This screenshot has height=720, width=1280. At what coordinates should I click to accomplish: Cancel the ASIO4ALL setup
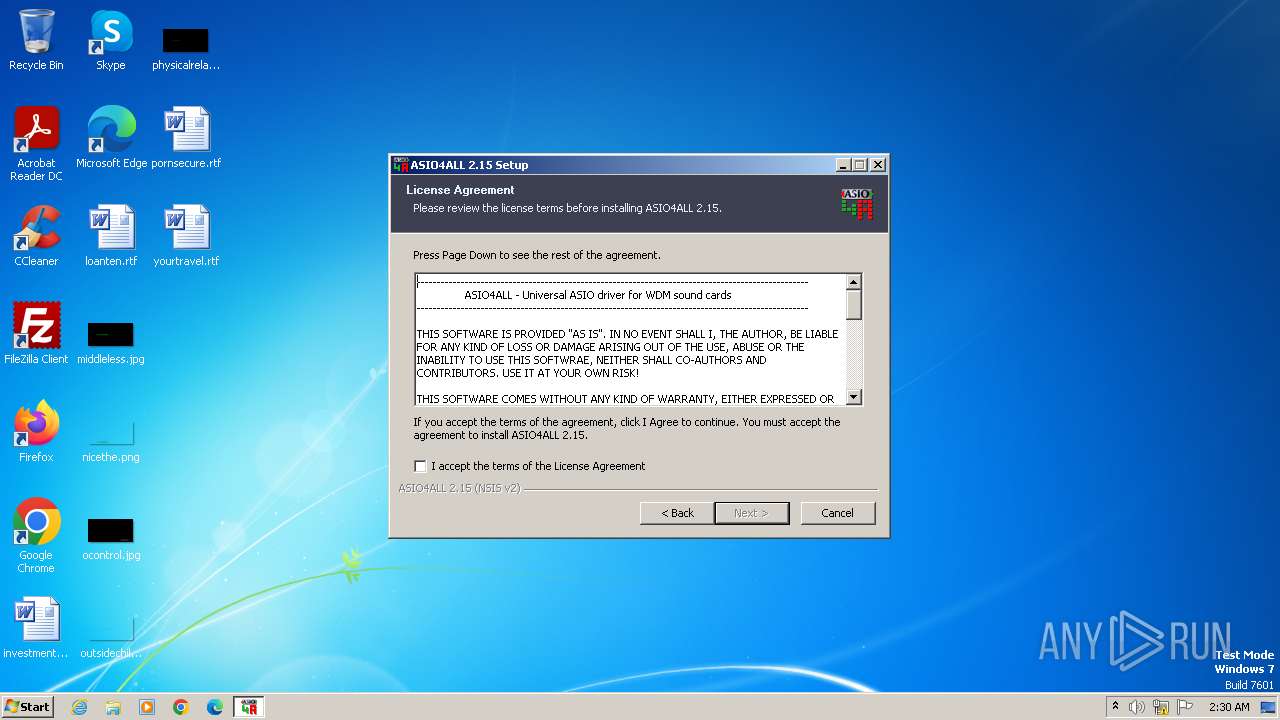(838, 513)
